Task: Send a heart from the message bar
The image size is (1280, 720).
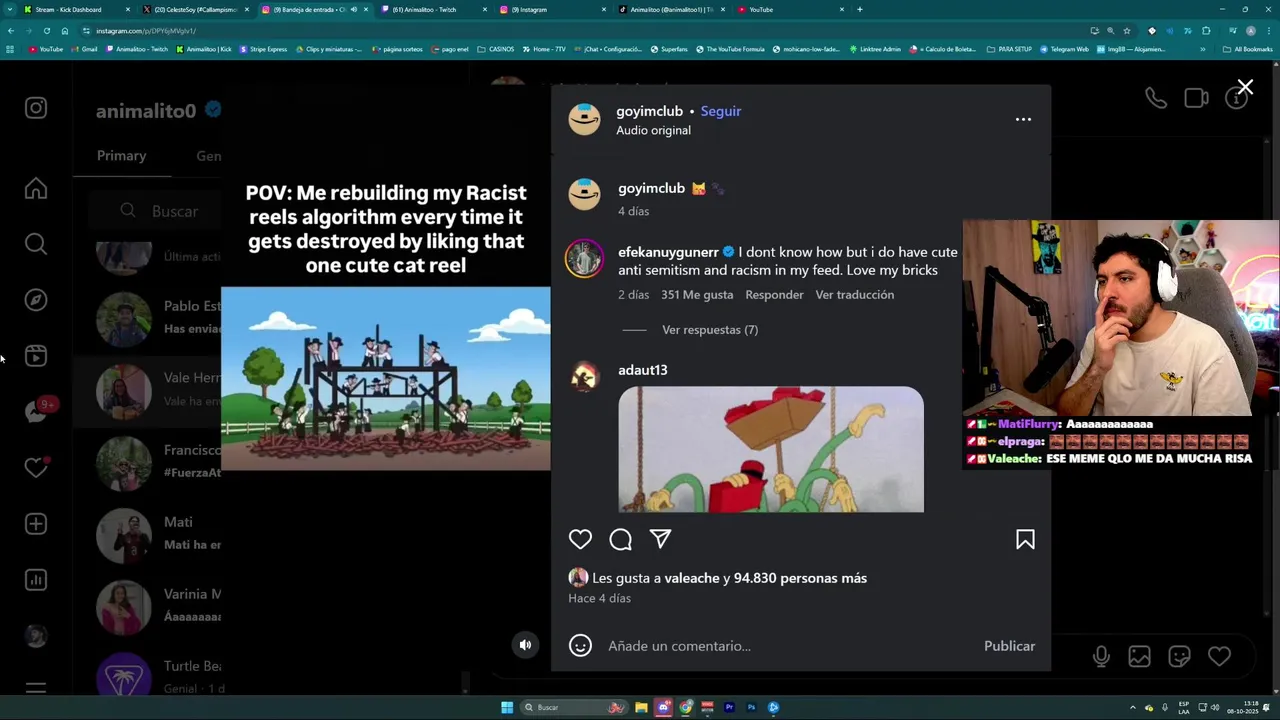Action: click(1219, 656)
